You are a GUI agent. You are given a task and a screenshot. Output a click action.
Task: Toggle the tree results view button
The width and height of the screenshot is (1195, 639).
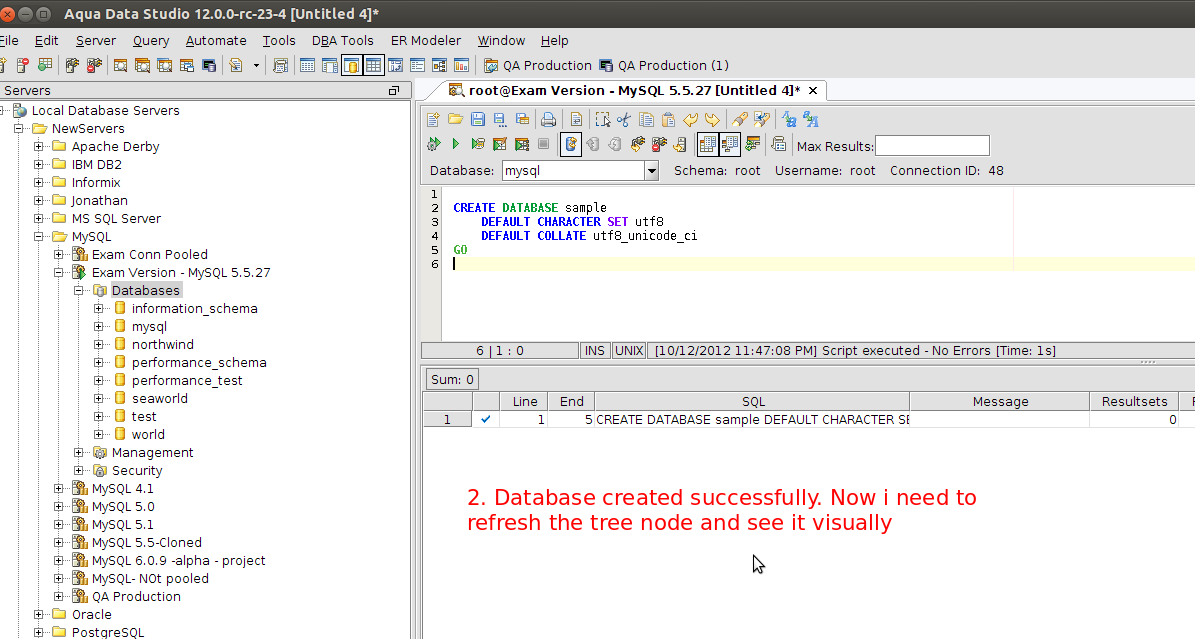click(x=729, y=144)
